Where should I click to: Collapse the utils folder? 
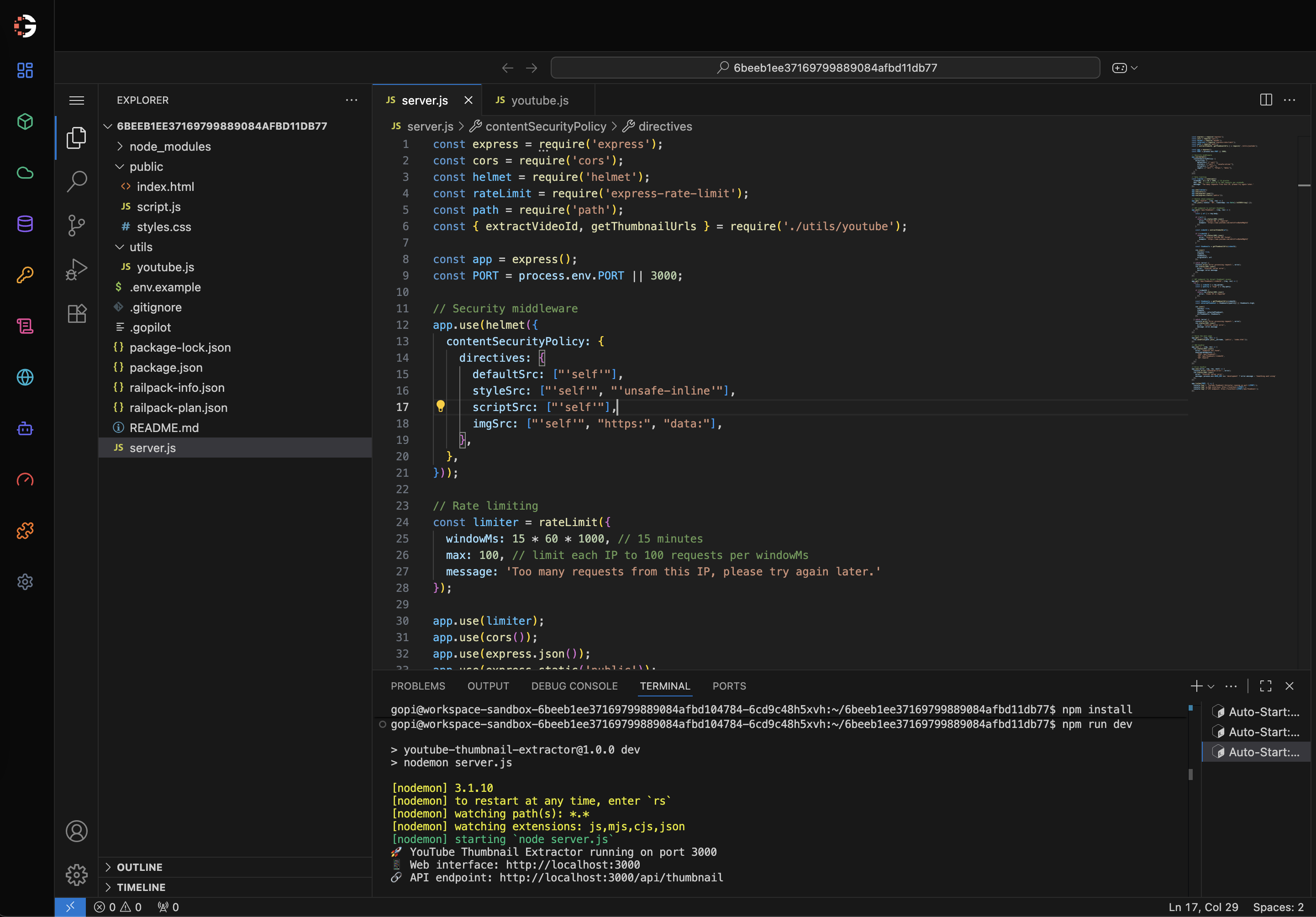coord(120,247)
